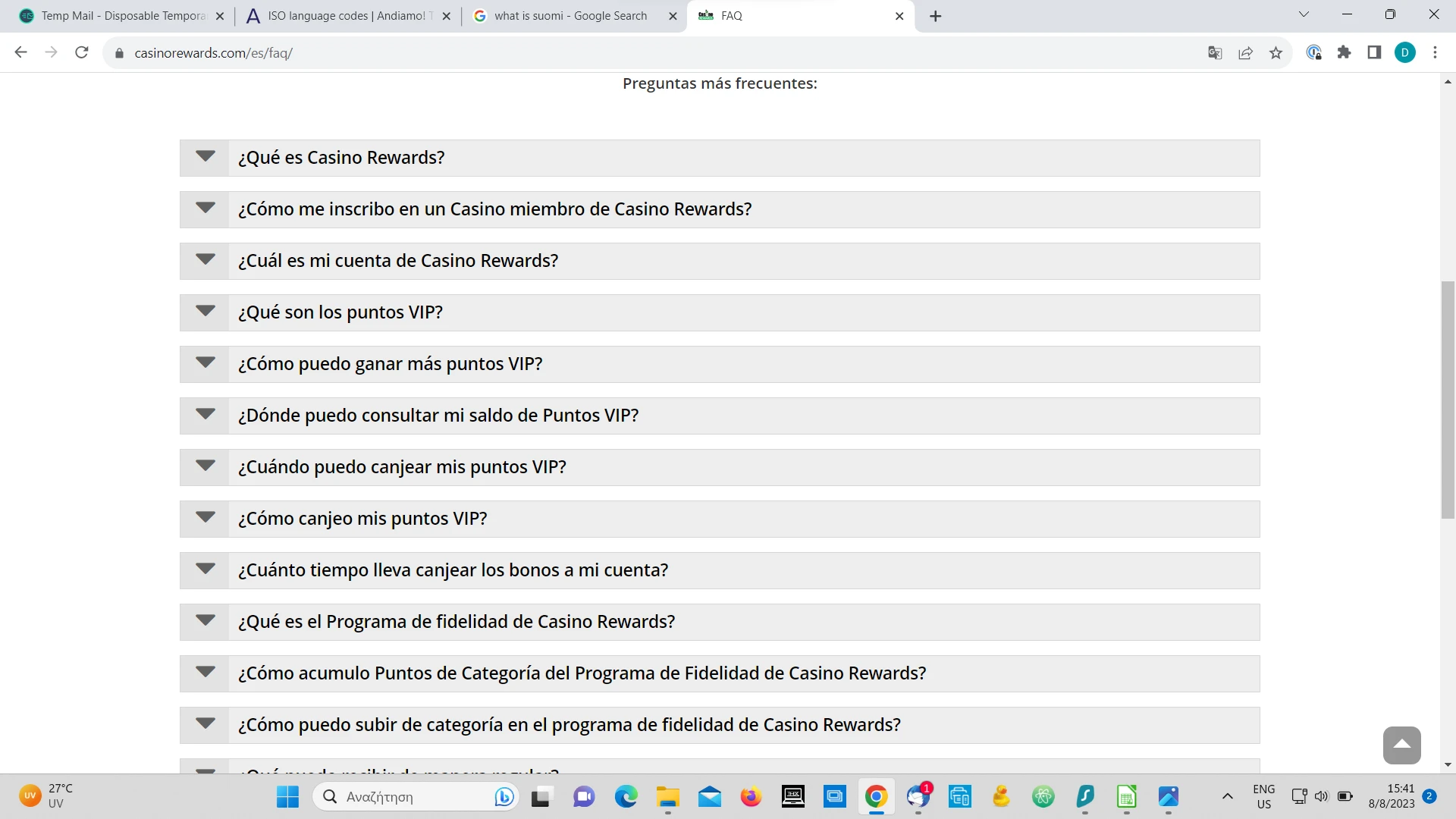Expand "¿Cómo canjeo mis puntos VIP?" question

720,519
